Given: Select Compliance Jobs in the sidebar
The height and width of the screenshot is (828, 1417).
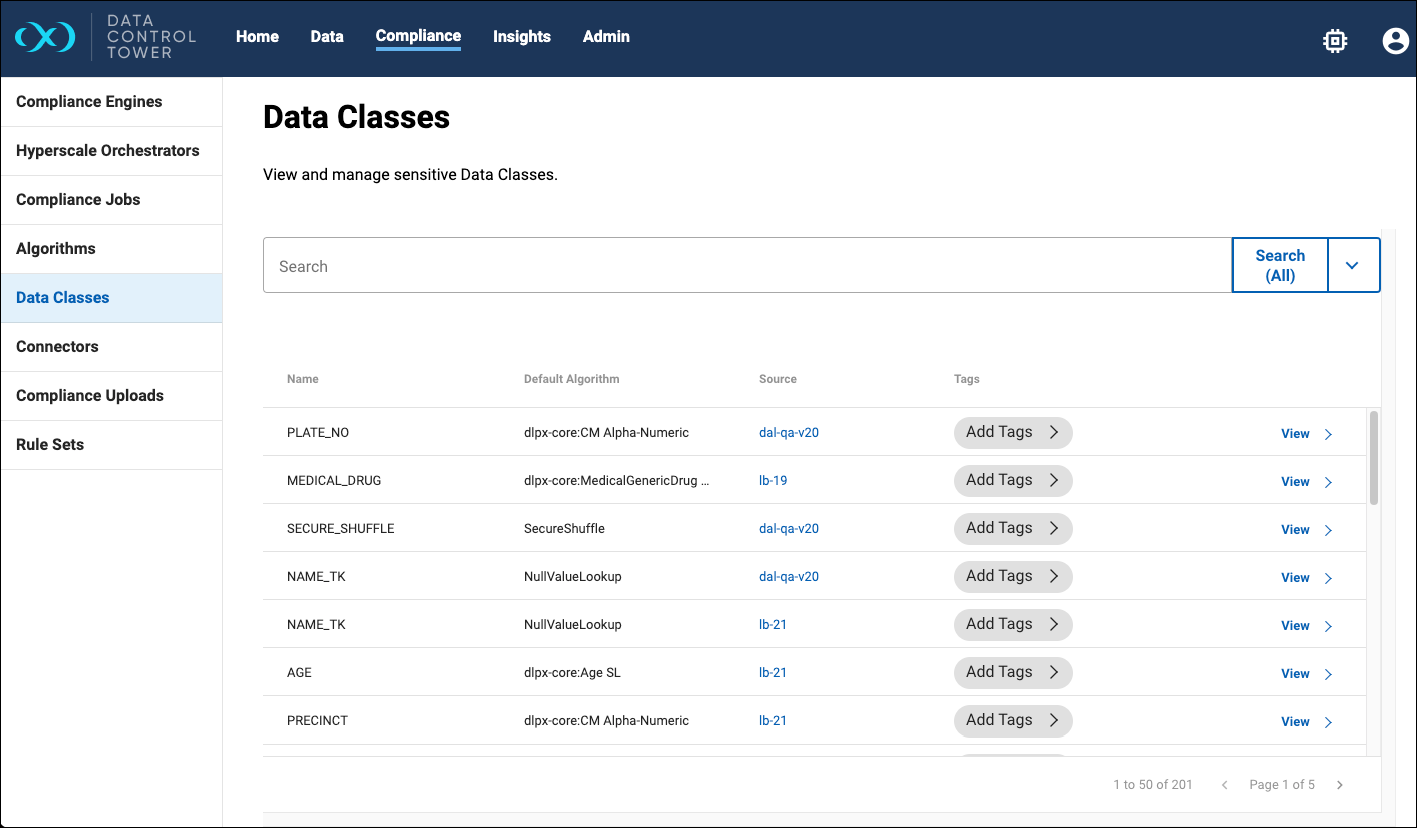Looking at the screenshot, I should coord(78,200).
